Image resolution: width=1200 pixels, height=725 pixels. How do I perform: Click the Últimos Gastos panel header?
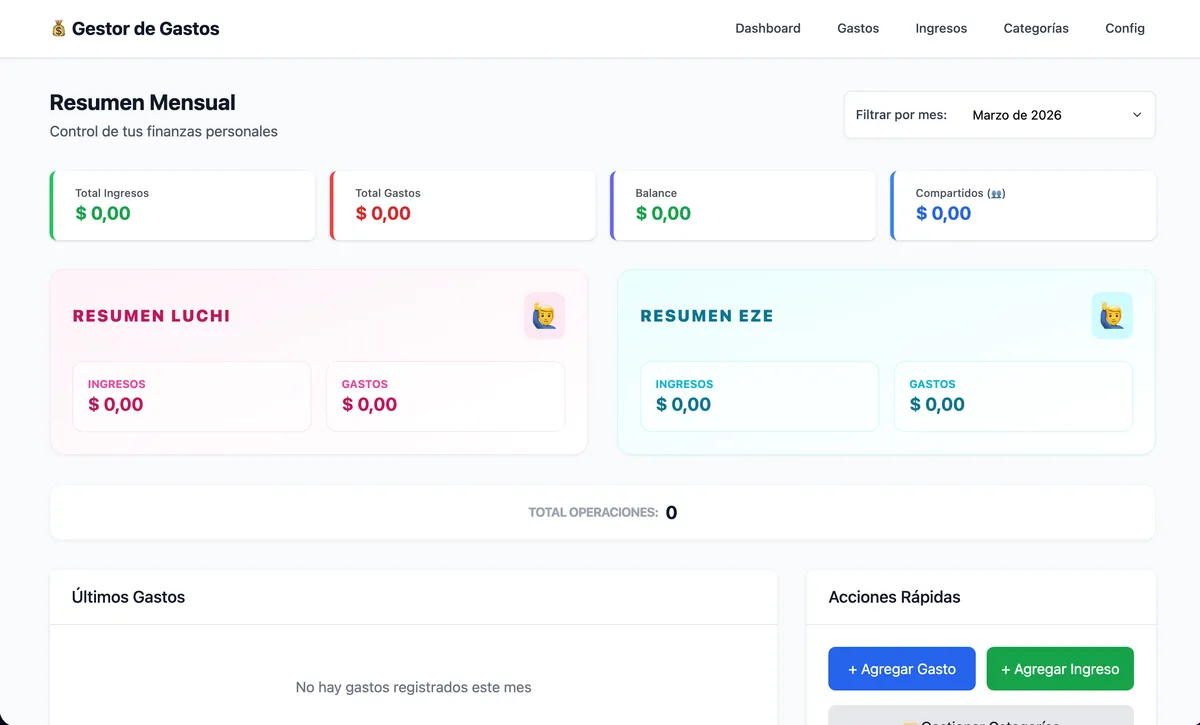pos(128,596)
